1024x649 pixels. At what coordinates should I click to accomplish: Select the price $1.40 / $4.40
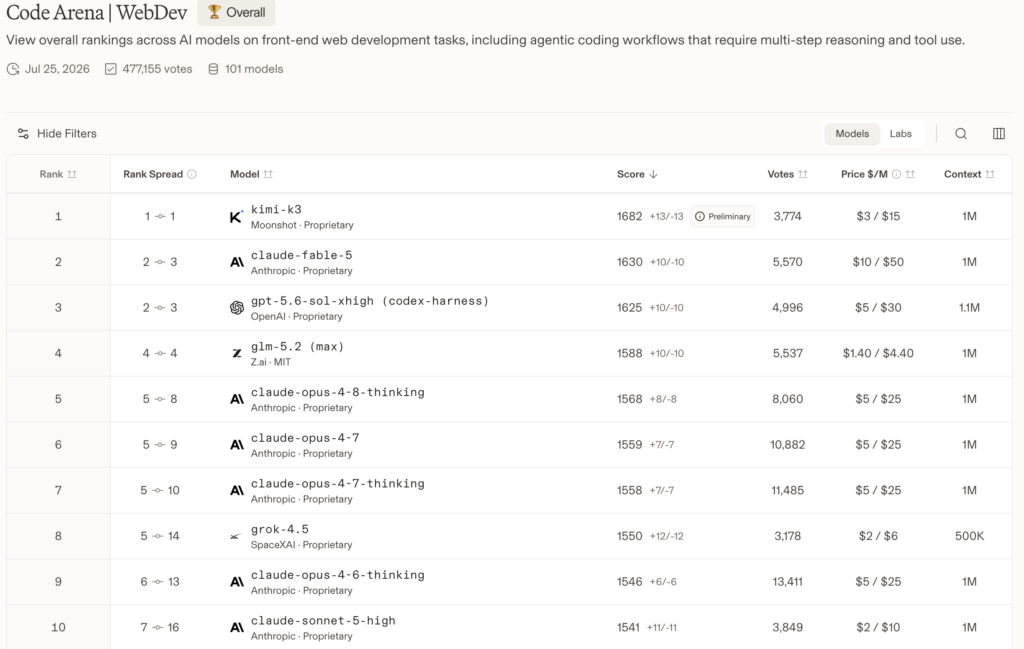[x=878, y=353]
